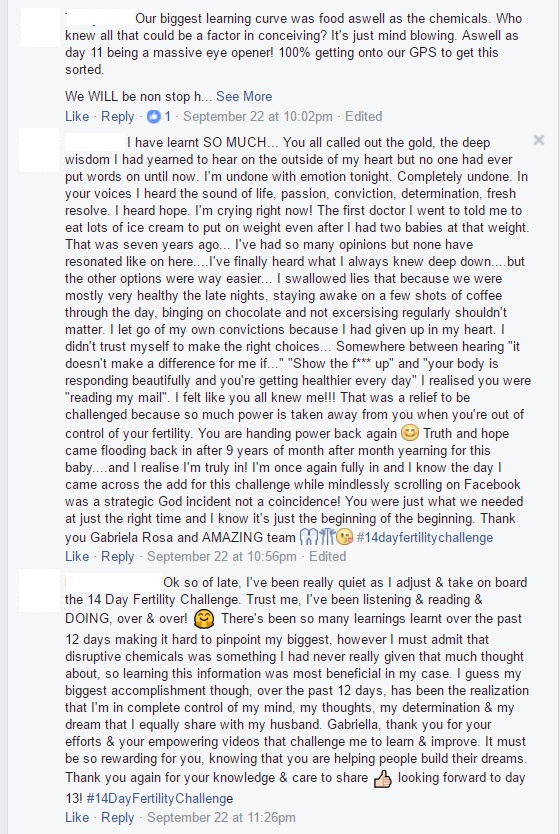Open timestamp September 22 at 10:56pm
The width and height of the screenshot is (560, 834).
tap(221, 556)
